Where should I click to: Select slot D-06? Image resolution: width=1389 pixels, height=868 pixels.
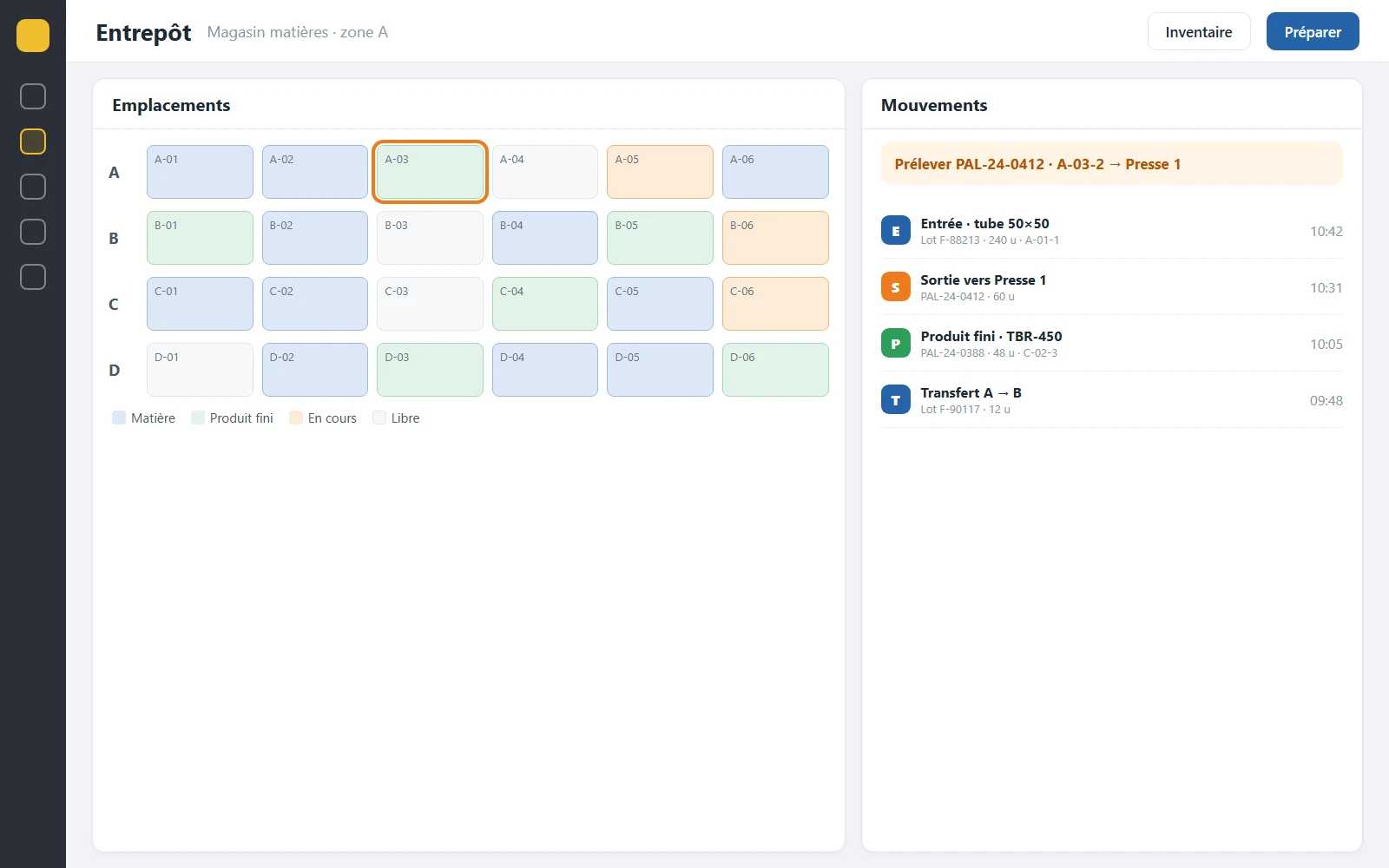(775, 370)
